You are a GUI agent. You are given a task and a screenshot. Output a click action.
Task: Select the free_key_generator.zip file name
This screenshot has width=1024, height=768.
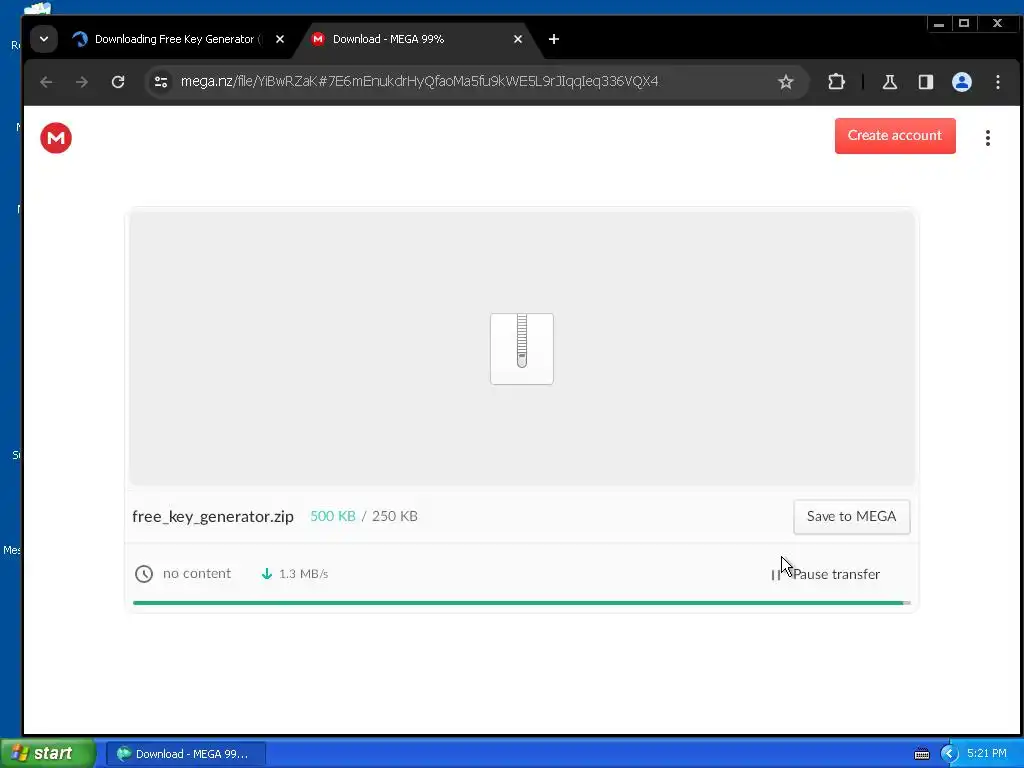[x=213, y=517]
